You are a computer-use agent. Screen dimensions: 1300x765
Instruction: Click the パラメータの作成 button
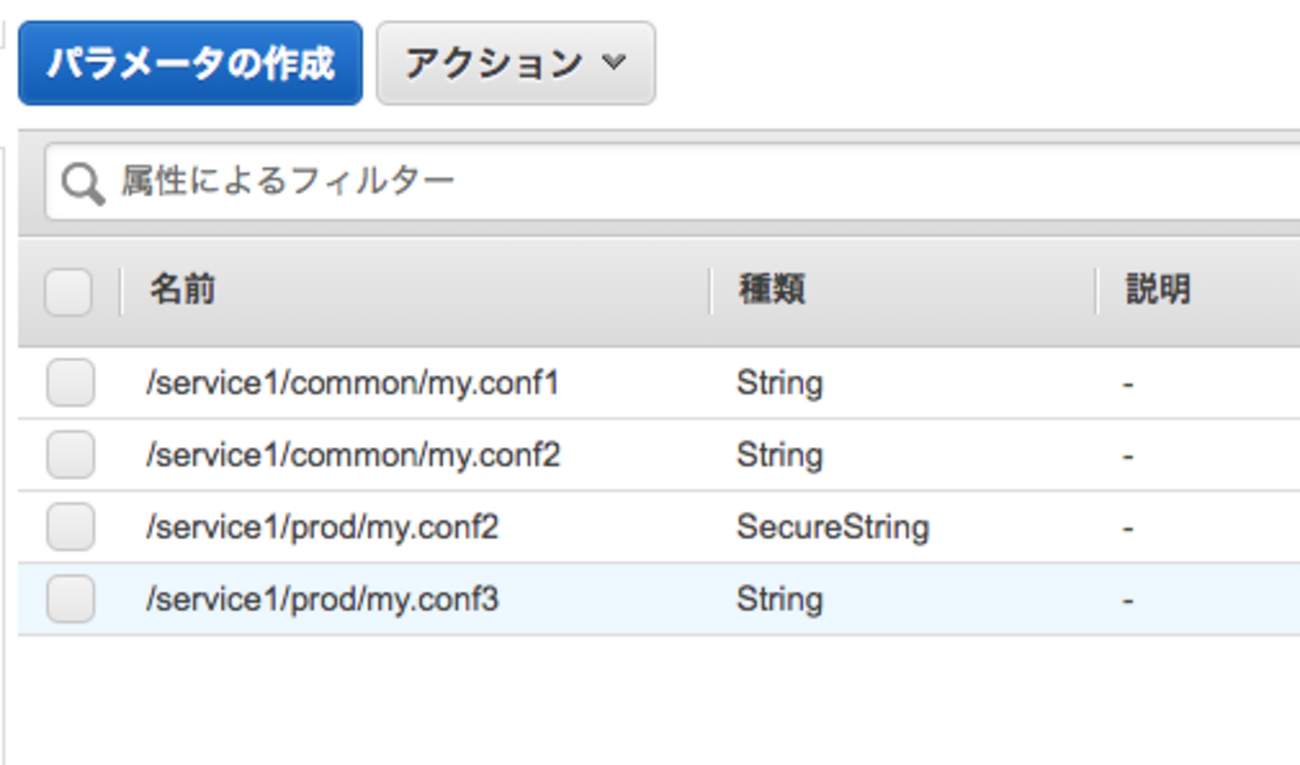pos(190,64)
